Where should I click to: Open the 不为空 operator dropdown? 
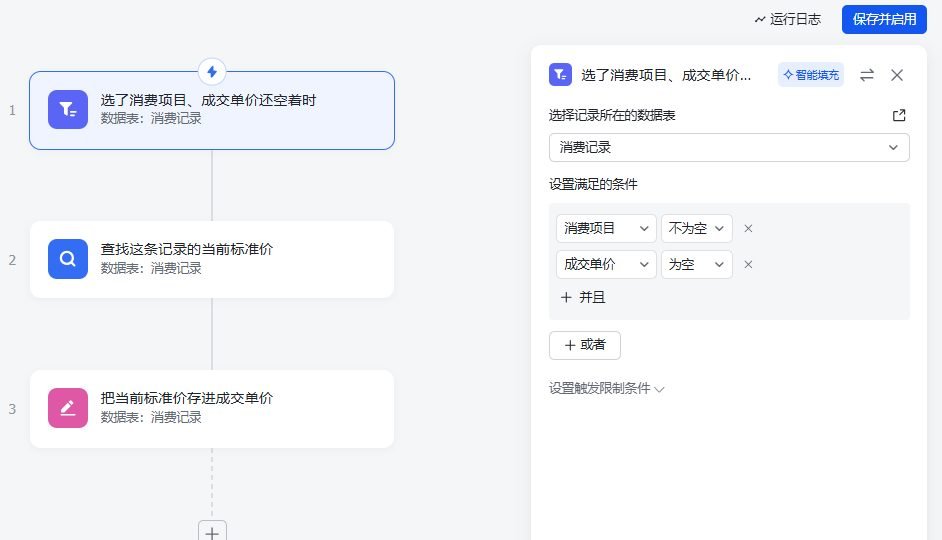[x=696, y=228]
